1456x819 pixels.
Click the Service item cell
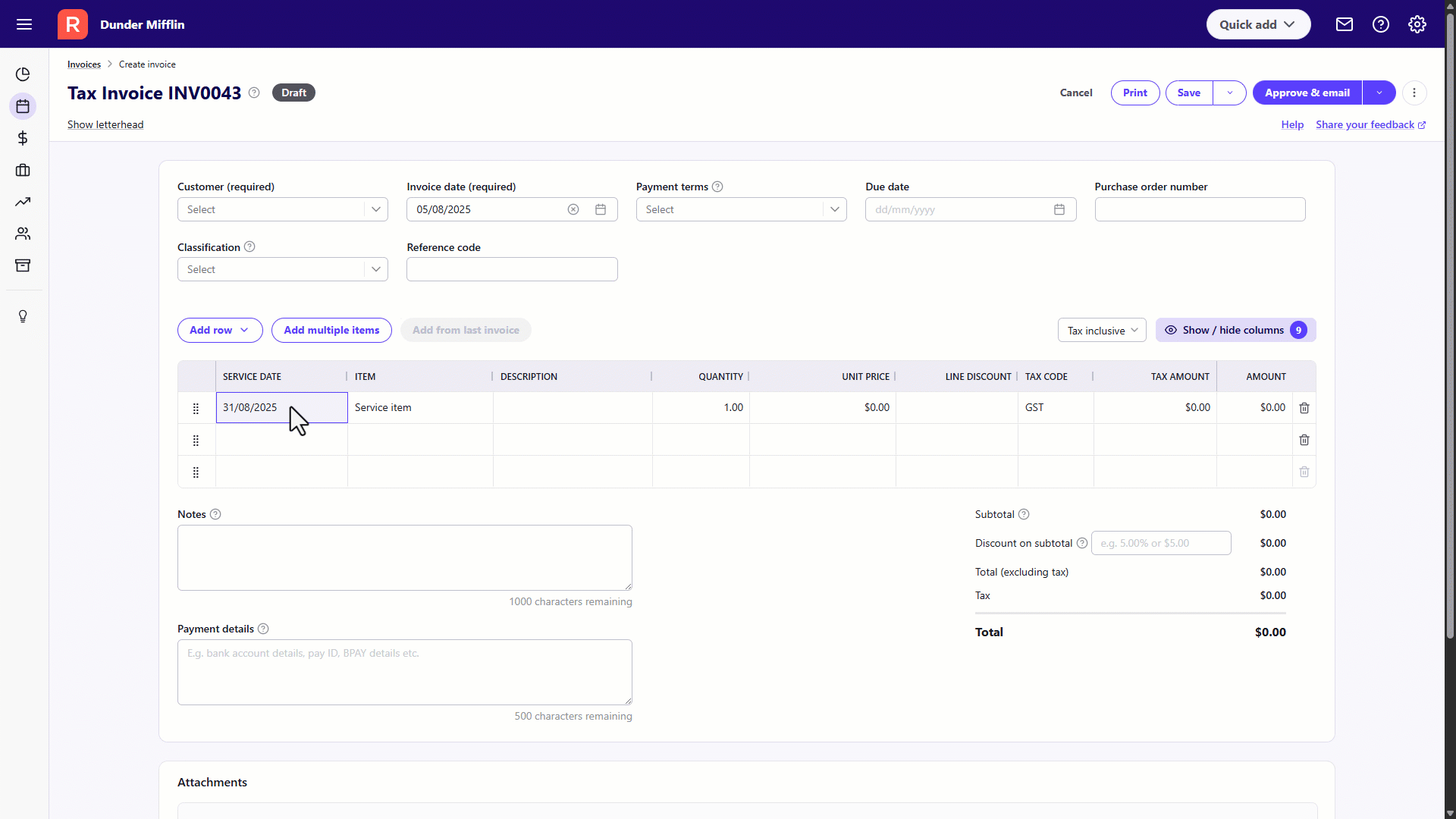pos(420,407)
